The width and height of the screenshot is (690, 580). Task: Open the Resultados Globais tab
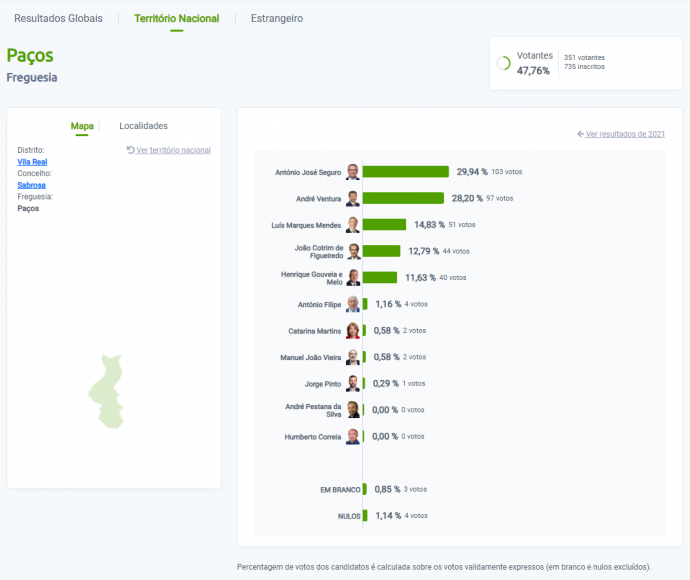coord(58,19)
